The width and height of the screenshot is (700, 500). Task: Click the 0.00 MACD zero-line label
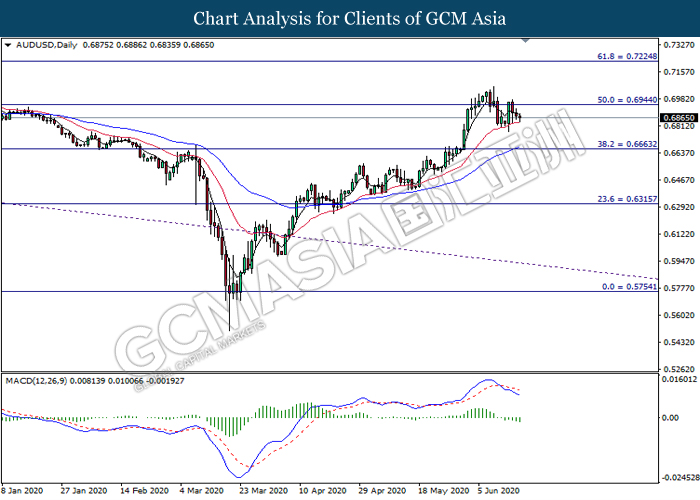(x=671, y=418)
